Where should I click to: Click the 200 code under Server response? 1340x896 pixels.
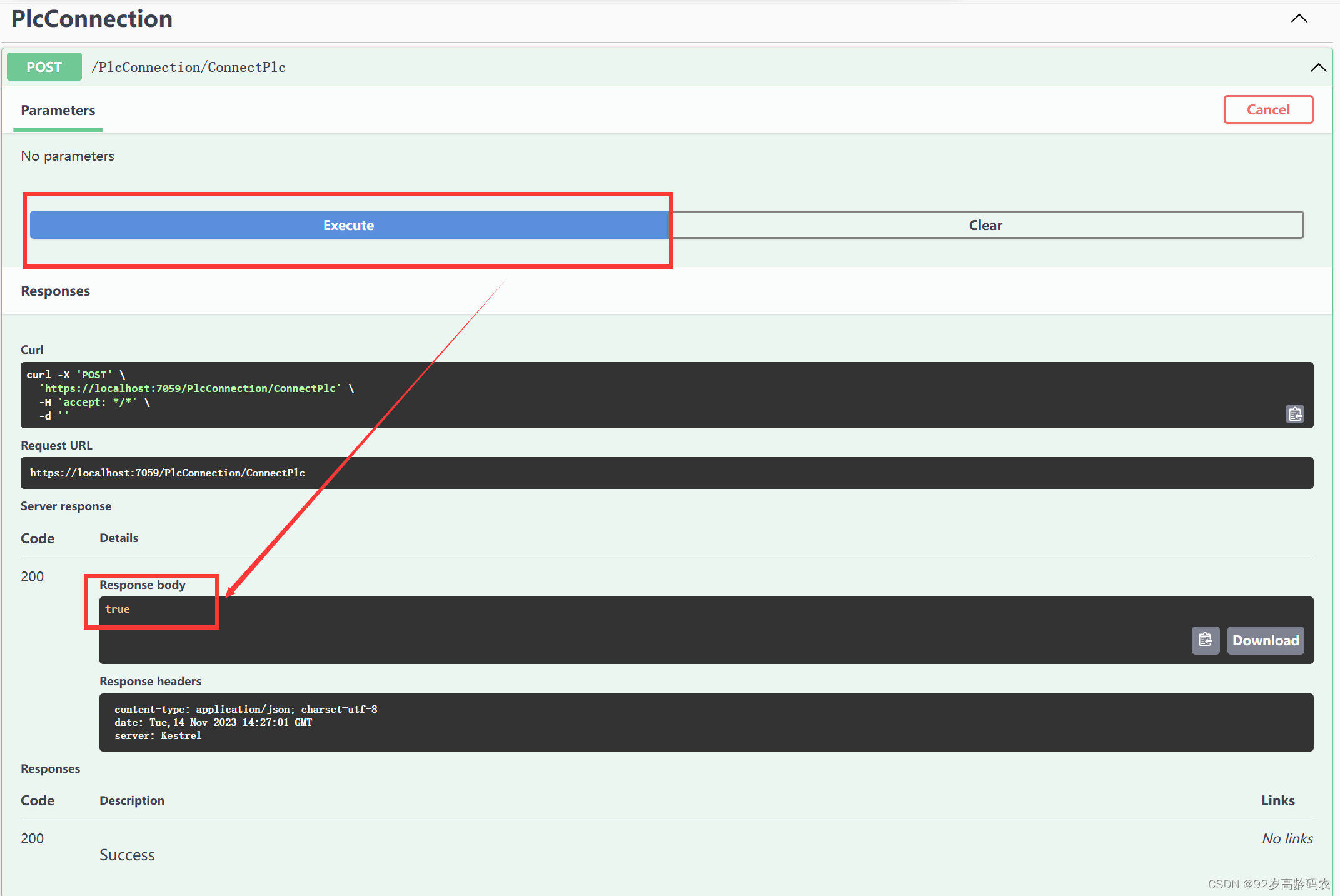33,576
